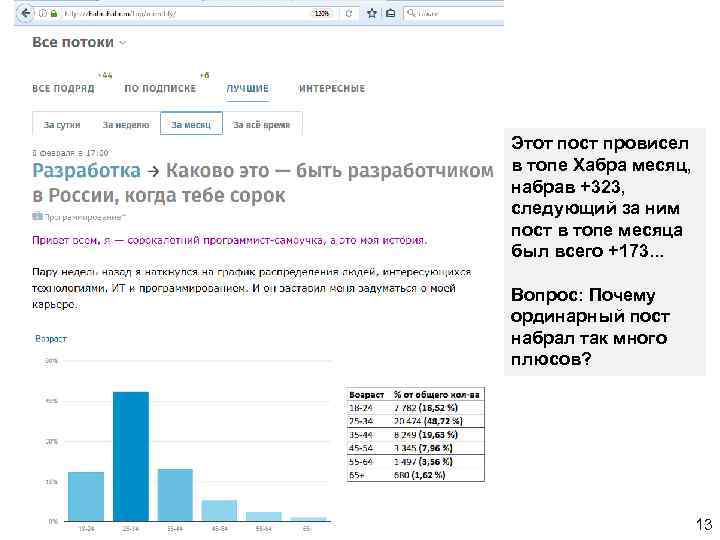Screen dimensions: 720x540
Task: Select the 'Лучшие' tab
Action: [x=248, y=89]
